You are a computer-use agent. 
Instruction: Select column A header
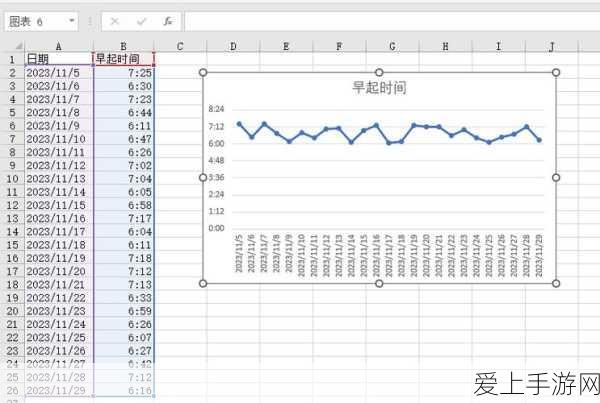coord(59,46)
